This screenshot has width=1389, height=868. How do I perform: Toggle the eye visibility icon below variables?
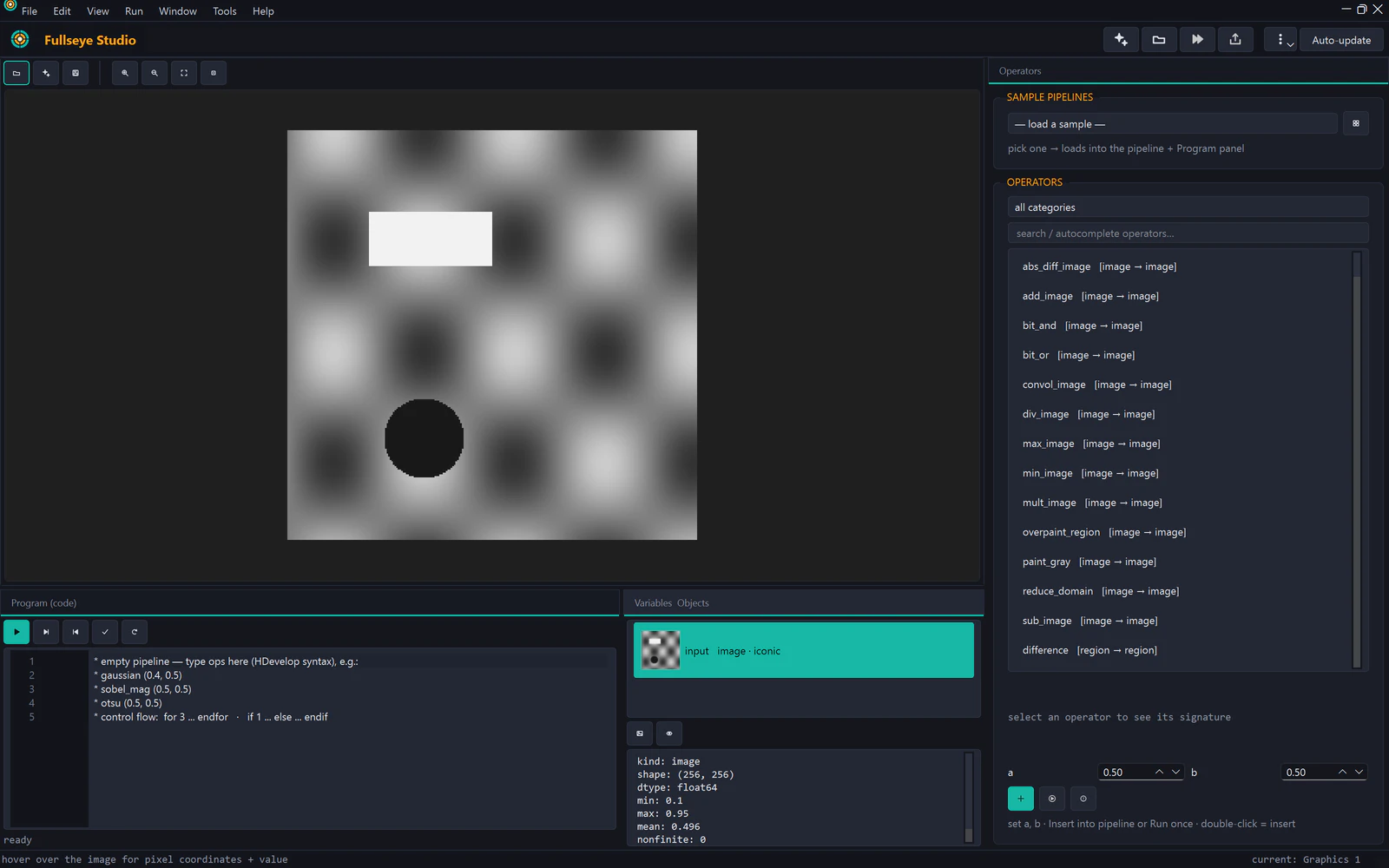pyautogui.click(x=669, y=733)
